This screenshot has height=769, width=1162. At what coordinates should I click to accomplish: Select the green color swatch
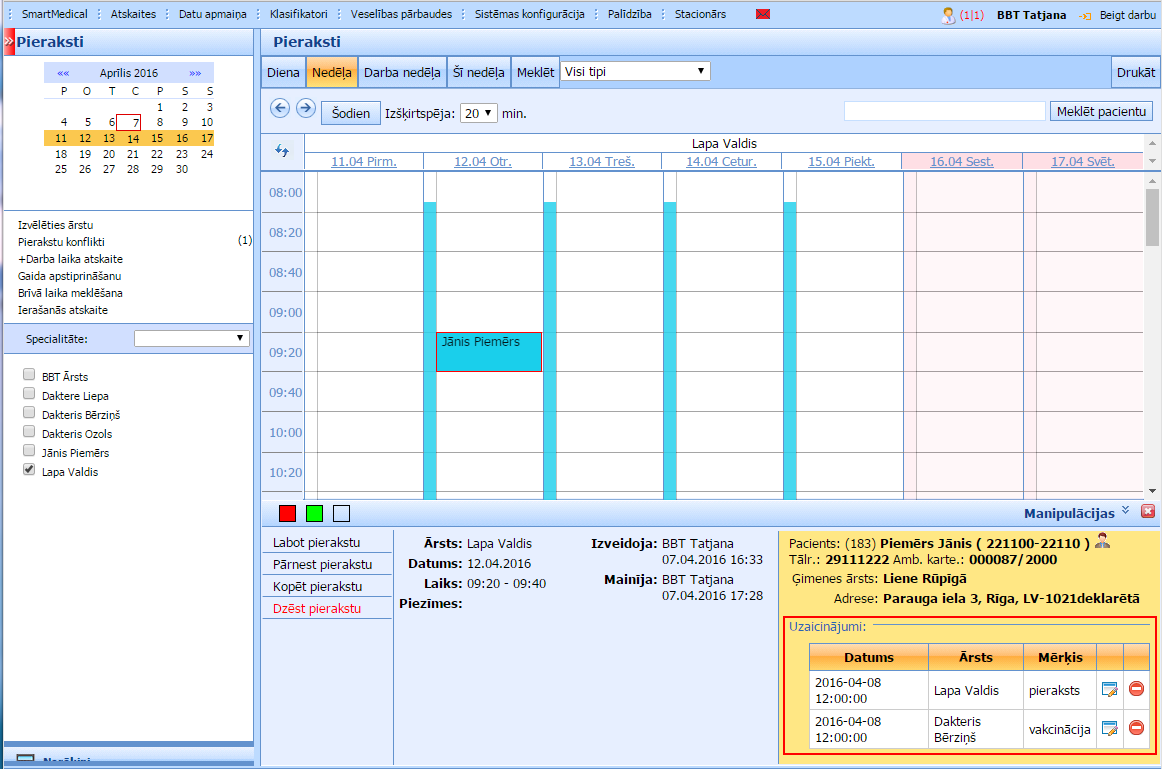(315, 513)
